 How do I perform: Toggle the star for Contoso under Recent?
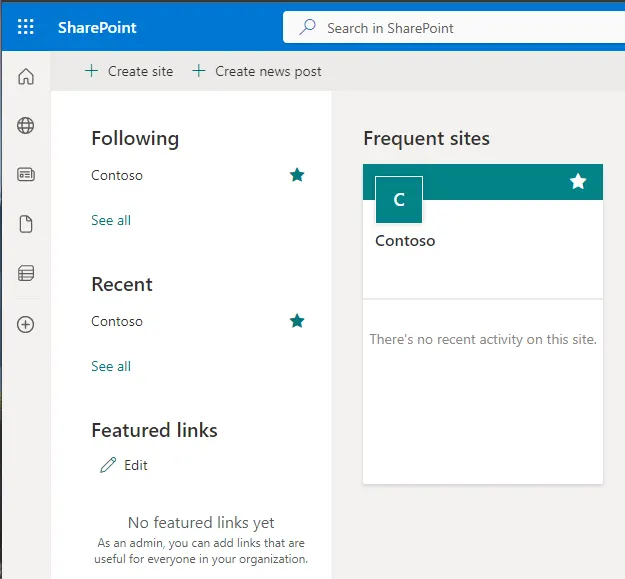297,321
